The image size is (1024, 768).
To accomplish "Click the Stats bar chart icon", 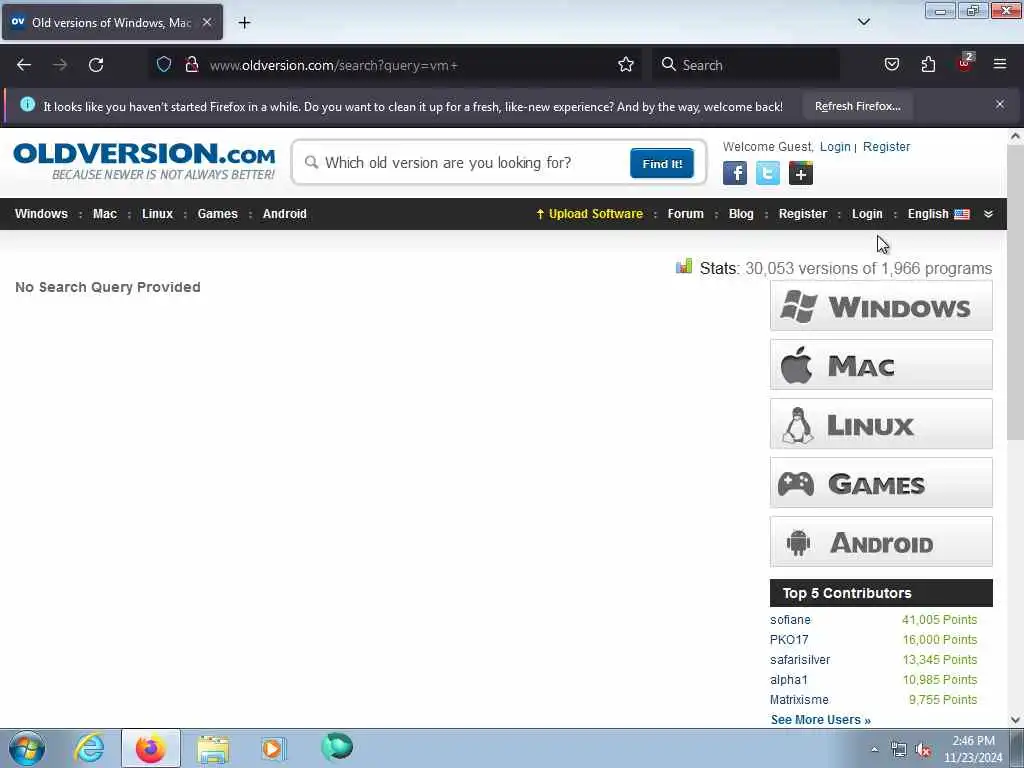I will [684, 266].
